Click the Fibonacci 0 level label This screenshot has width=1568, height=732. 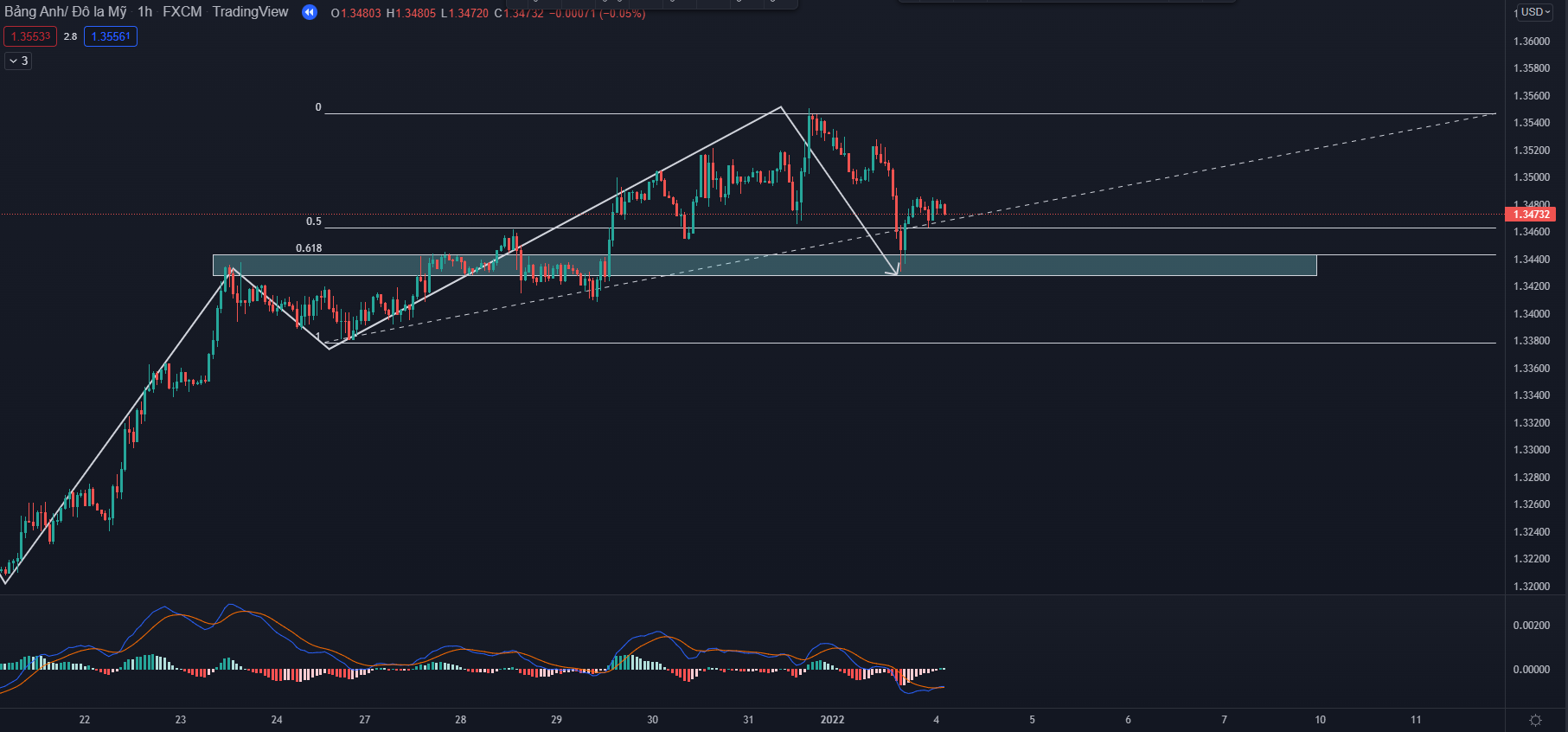point(318,107)
